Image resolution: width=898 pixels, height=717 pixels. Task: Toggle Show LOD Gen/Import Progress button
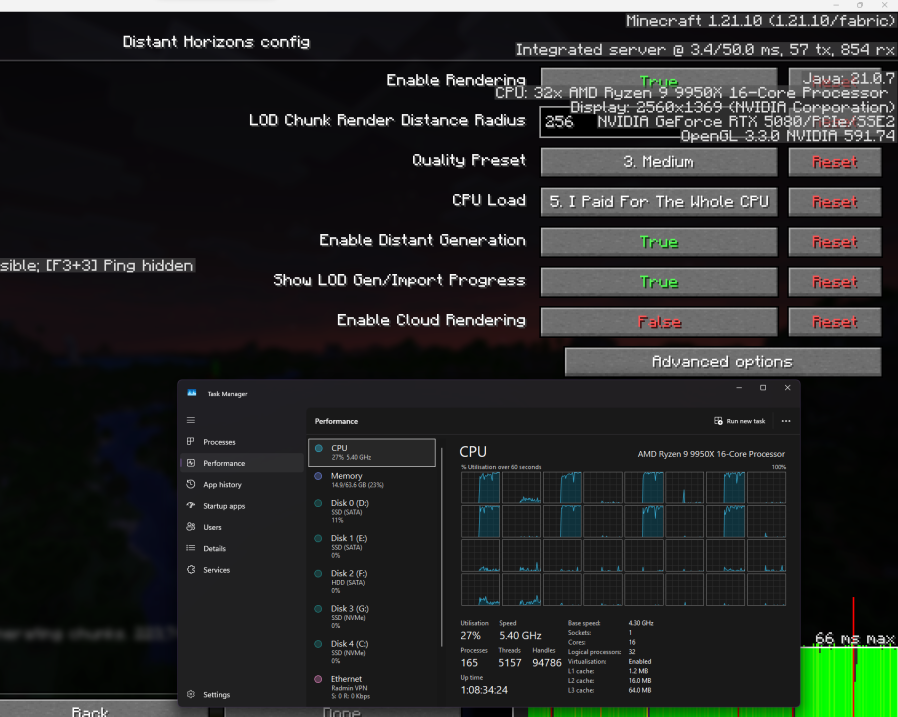[659, 282]
